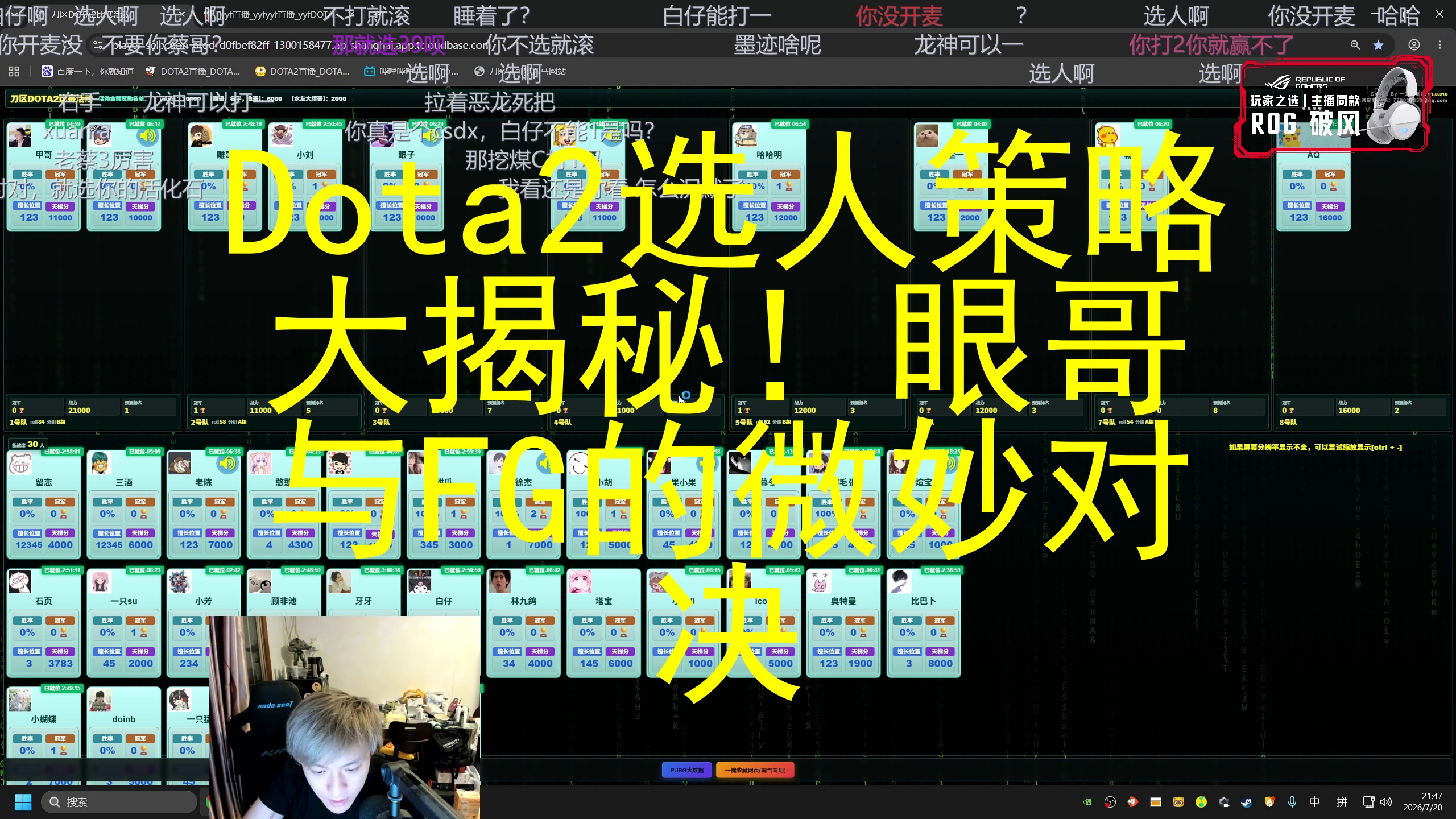The height and width of the screenshot is (819, 1456).
Task: Click the 1号队 team label
Action: pos(18,423)
